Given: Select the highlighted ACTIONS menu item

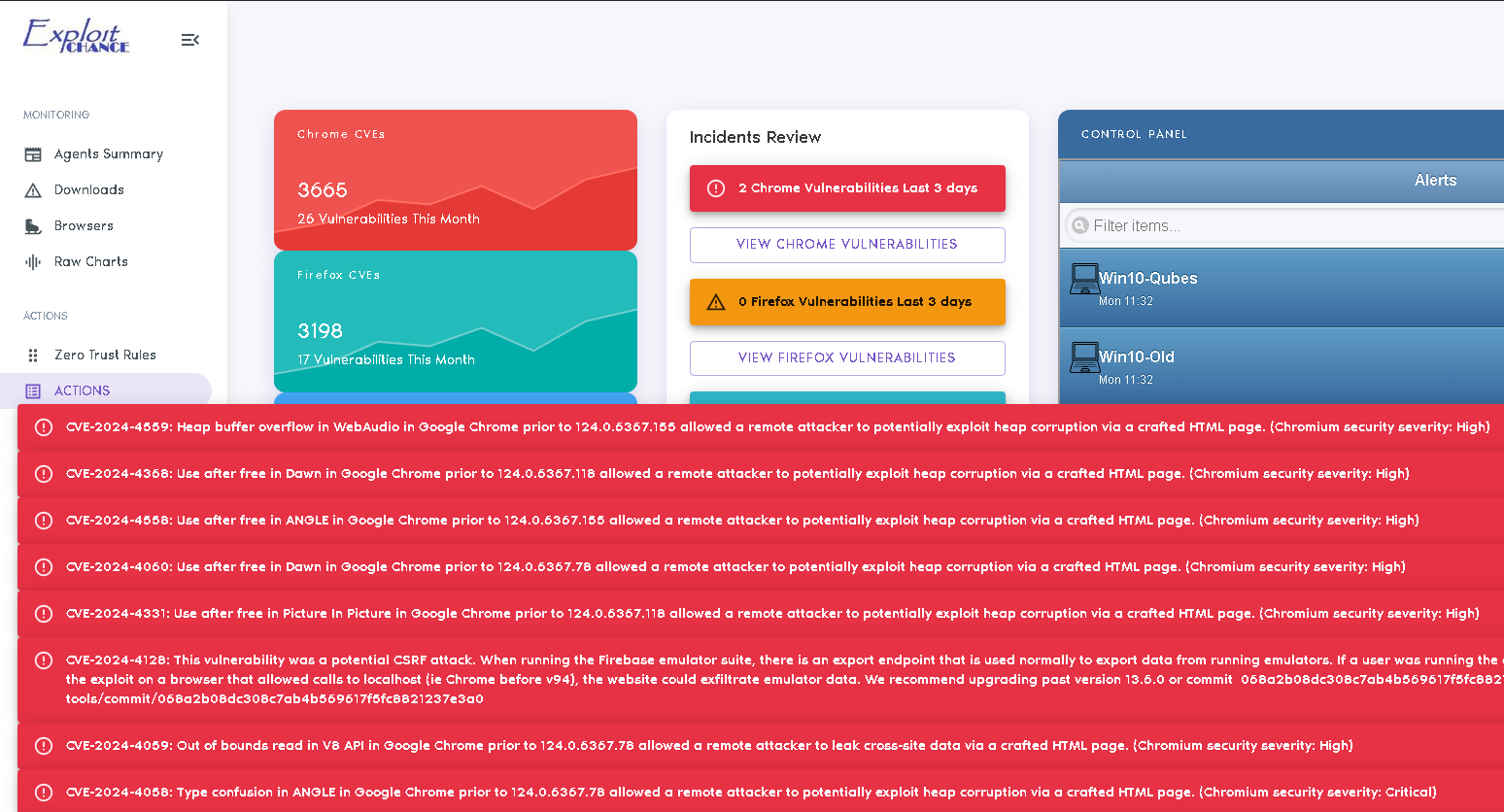Looking at the screenshot, I should point(106,391).
